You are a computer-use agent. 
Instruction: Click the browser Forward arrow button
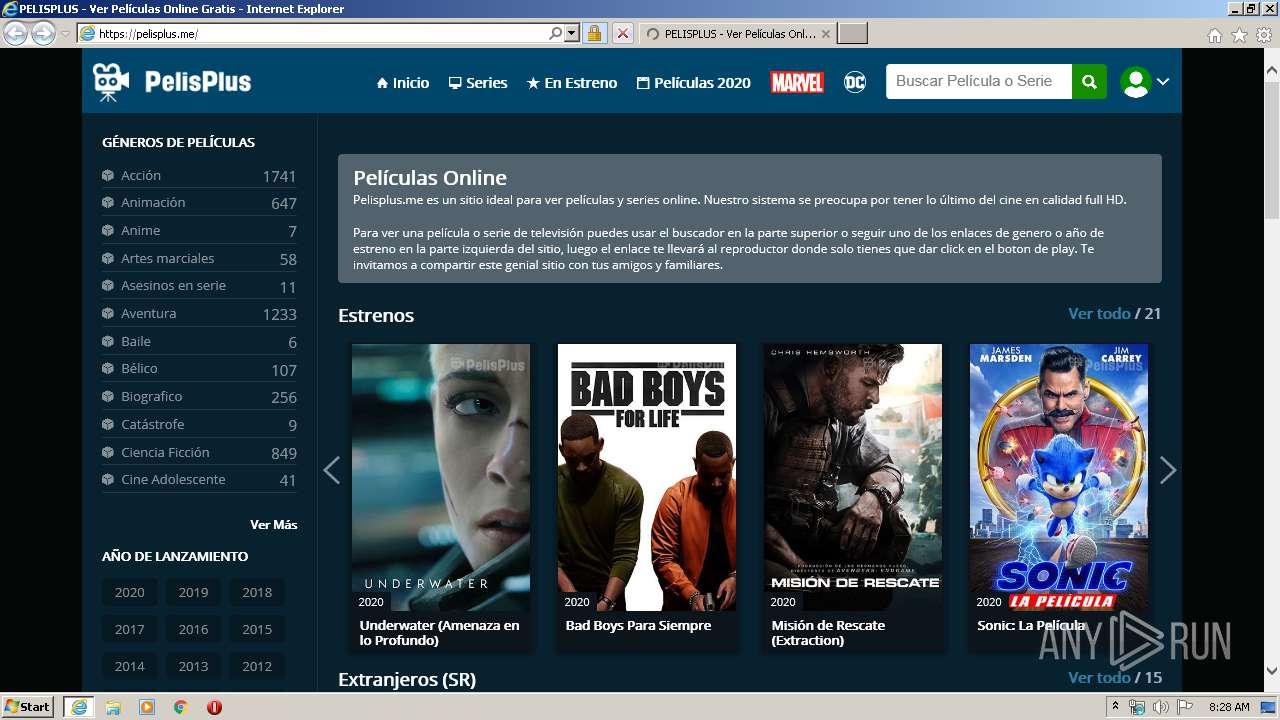coord(43,33)
